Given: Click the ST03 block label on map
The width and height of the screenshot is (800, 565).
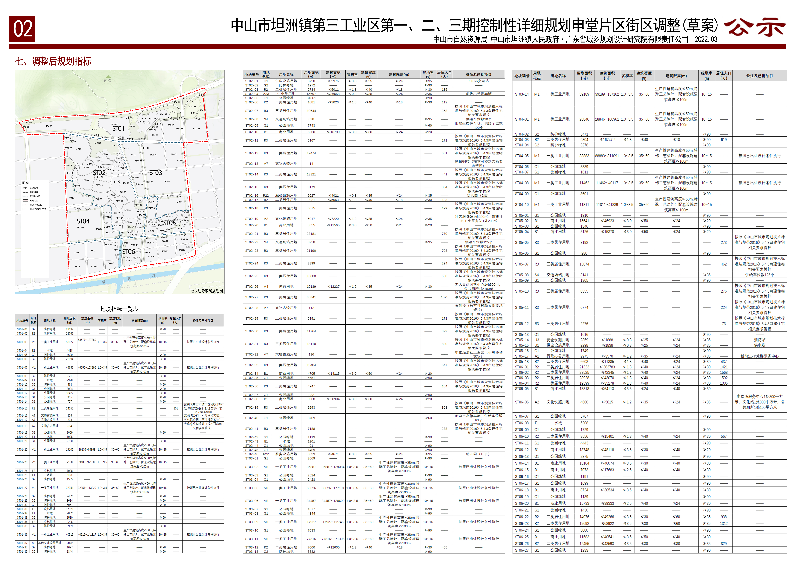Looking at the screenshot, I should click(x=156, y=173).
